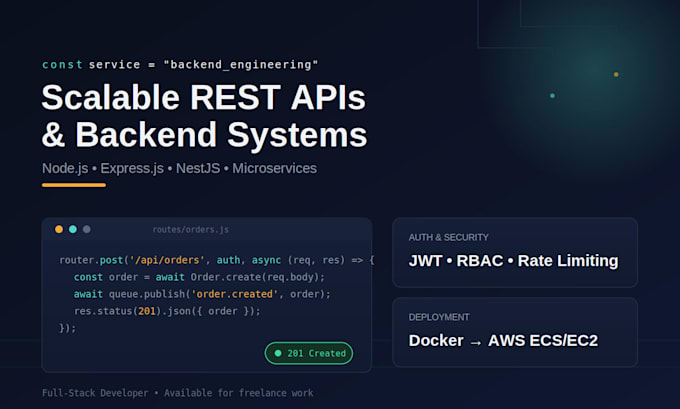Click the closing }); code line
The image size is (680, 409).
68,328
